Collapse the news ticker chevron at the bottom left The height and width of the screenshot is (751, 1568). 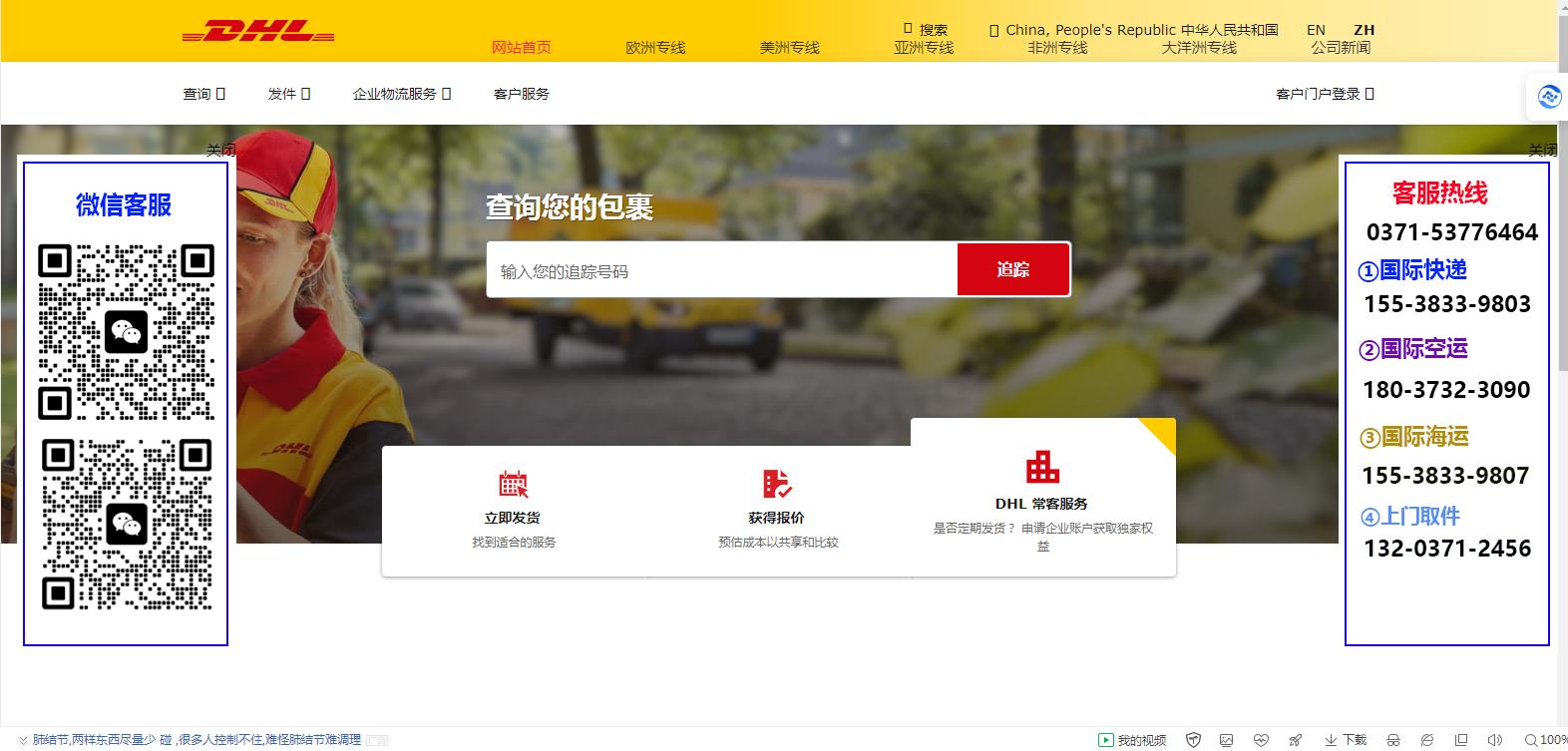pyautogui.click(x=23, y=740)
